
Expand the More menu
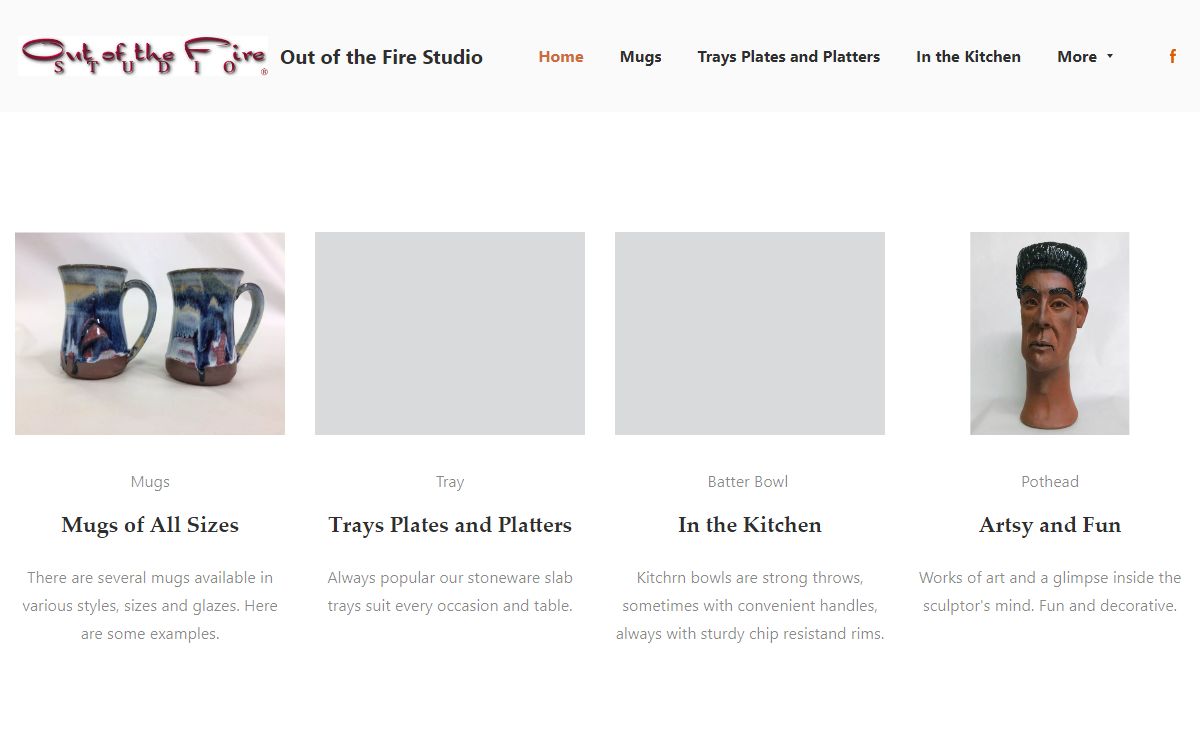[1085, 57]
